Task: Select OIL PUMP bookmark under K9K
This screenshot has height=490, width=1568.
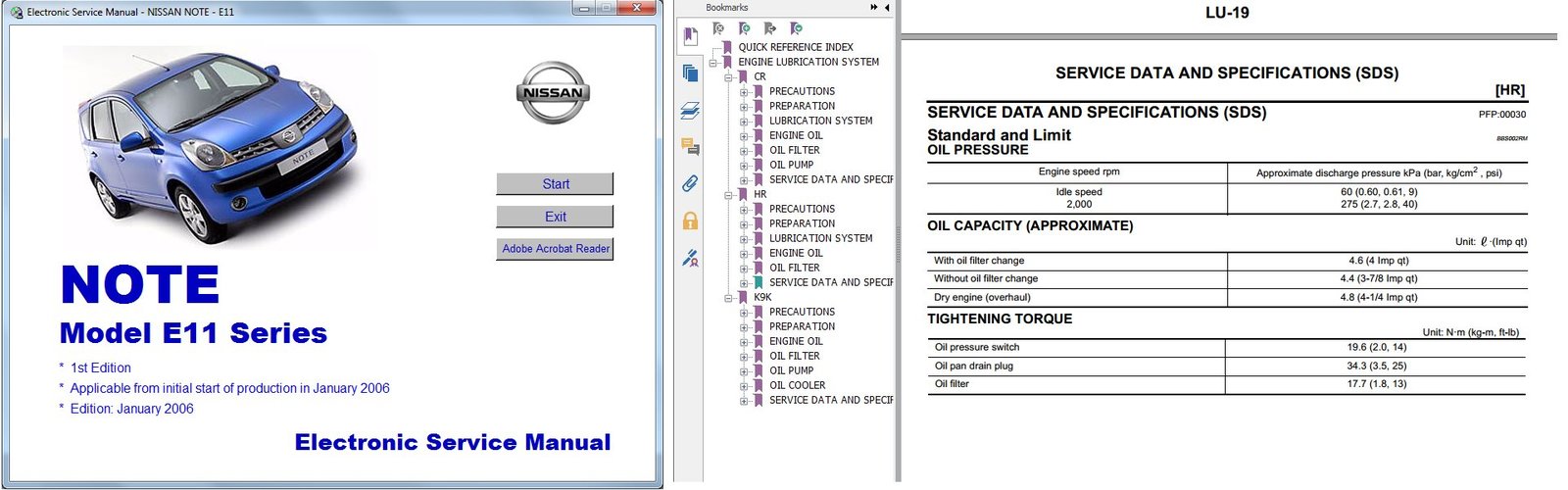Action: (x=791, y=370)
